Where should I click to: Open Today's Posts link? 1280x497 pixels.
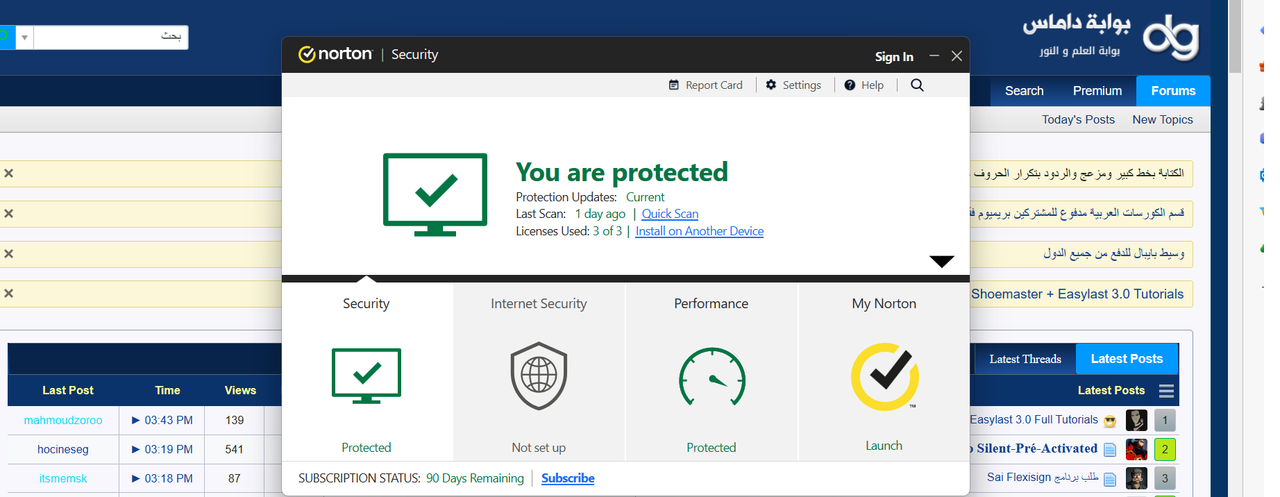pyautogui.click(x=1078, y=119)
